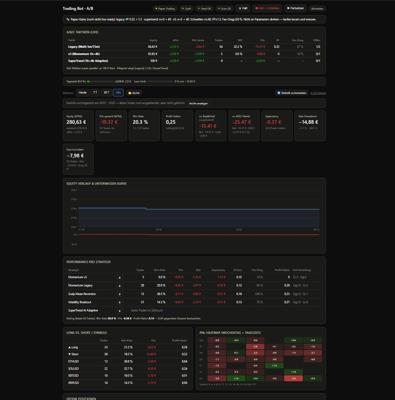Viewport: 395px width, 400px height.
Task: Click the Daily Mean Reversion strategy name
Action: [x=82, y=294]
